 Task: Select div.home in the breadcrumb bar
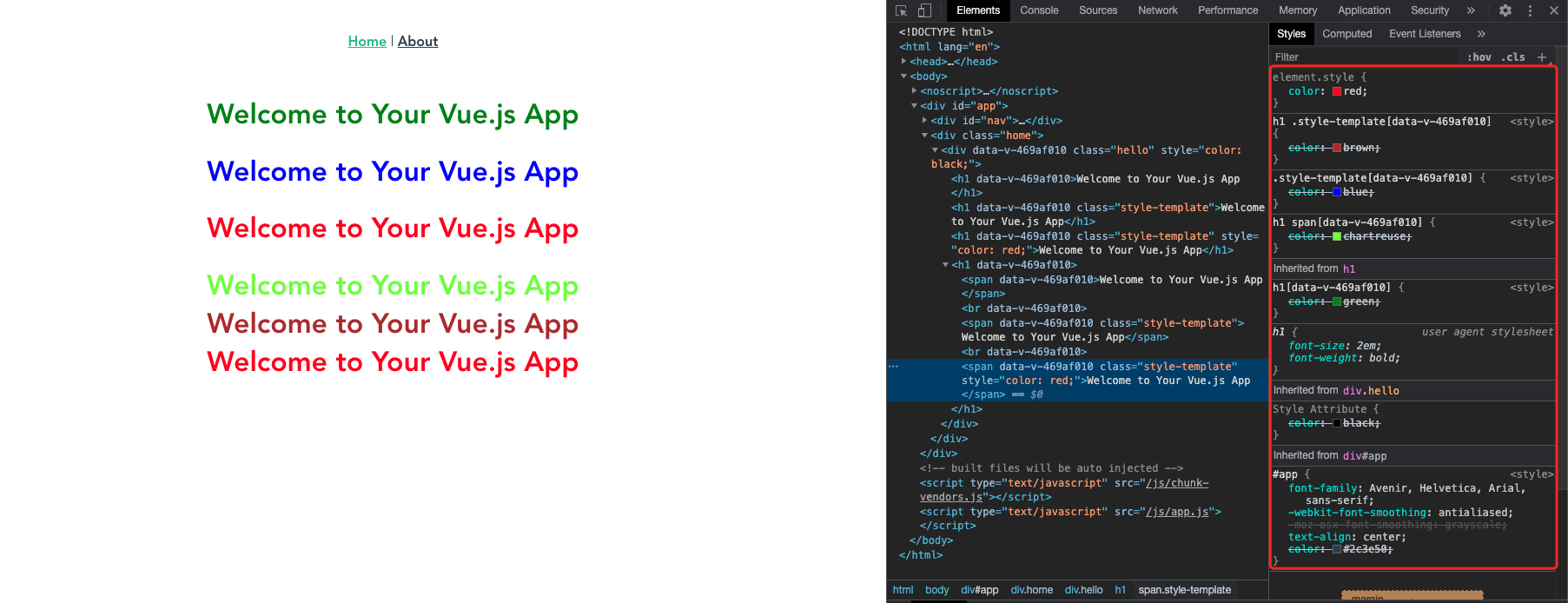[x=1031, y=590]
